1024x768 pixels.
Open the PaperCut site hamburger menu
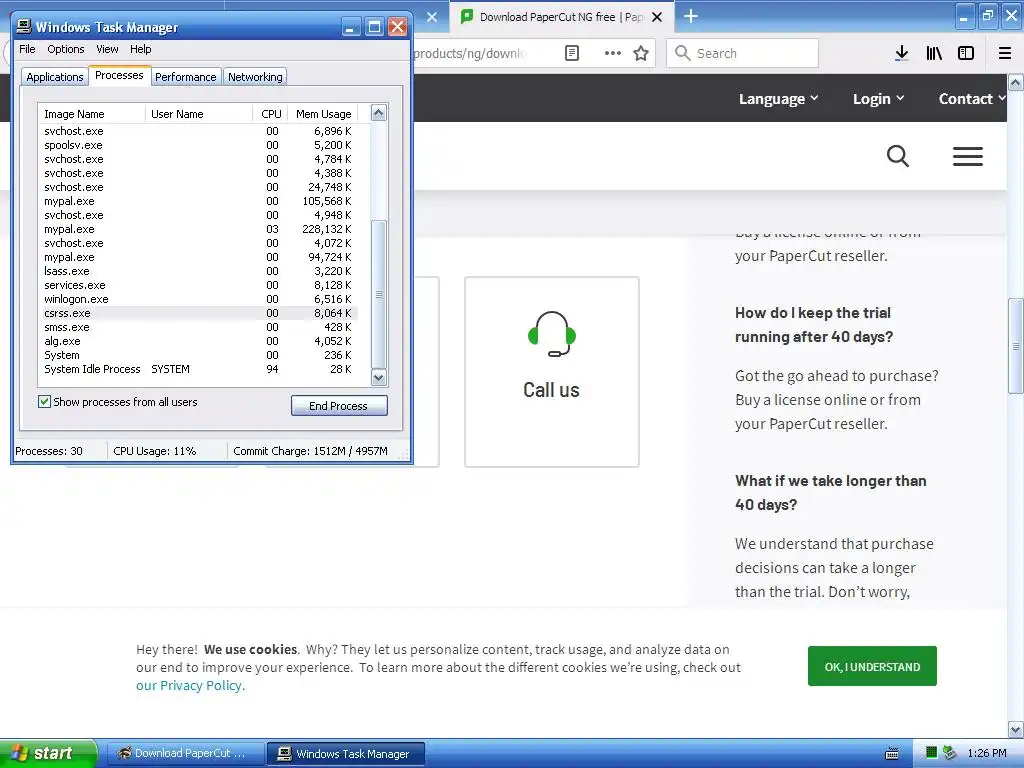[x=967, y=156]
